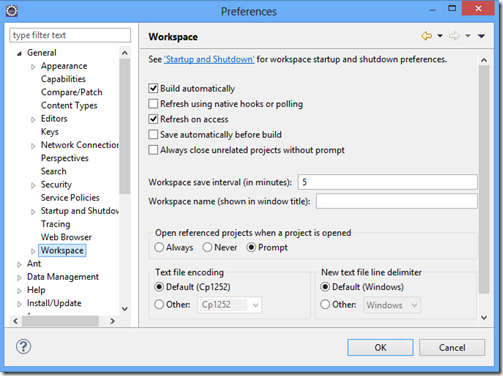
Task: Click the back navigation arrow icon
Action: [x=427, y=36]
